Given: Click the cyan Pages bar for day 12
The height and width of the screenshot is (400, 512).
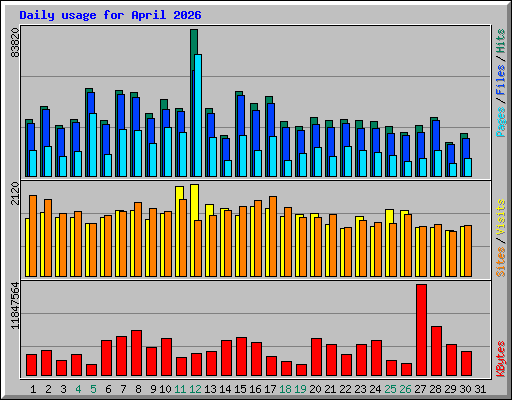Looking at the screenshot, I should [198, 115].
